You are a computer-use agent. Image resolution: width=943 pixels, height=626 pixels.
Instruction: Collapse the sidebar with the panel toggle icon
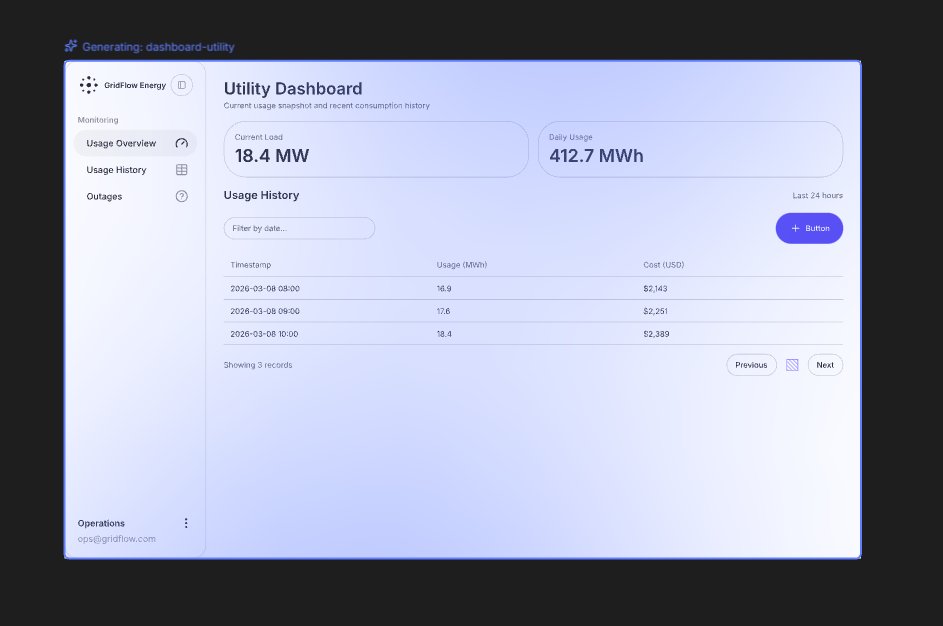pos(182,85)
